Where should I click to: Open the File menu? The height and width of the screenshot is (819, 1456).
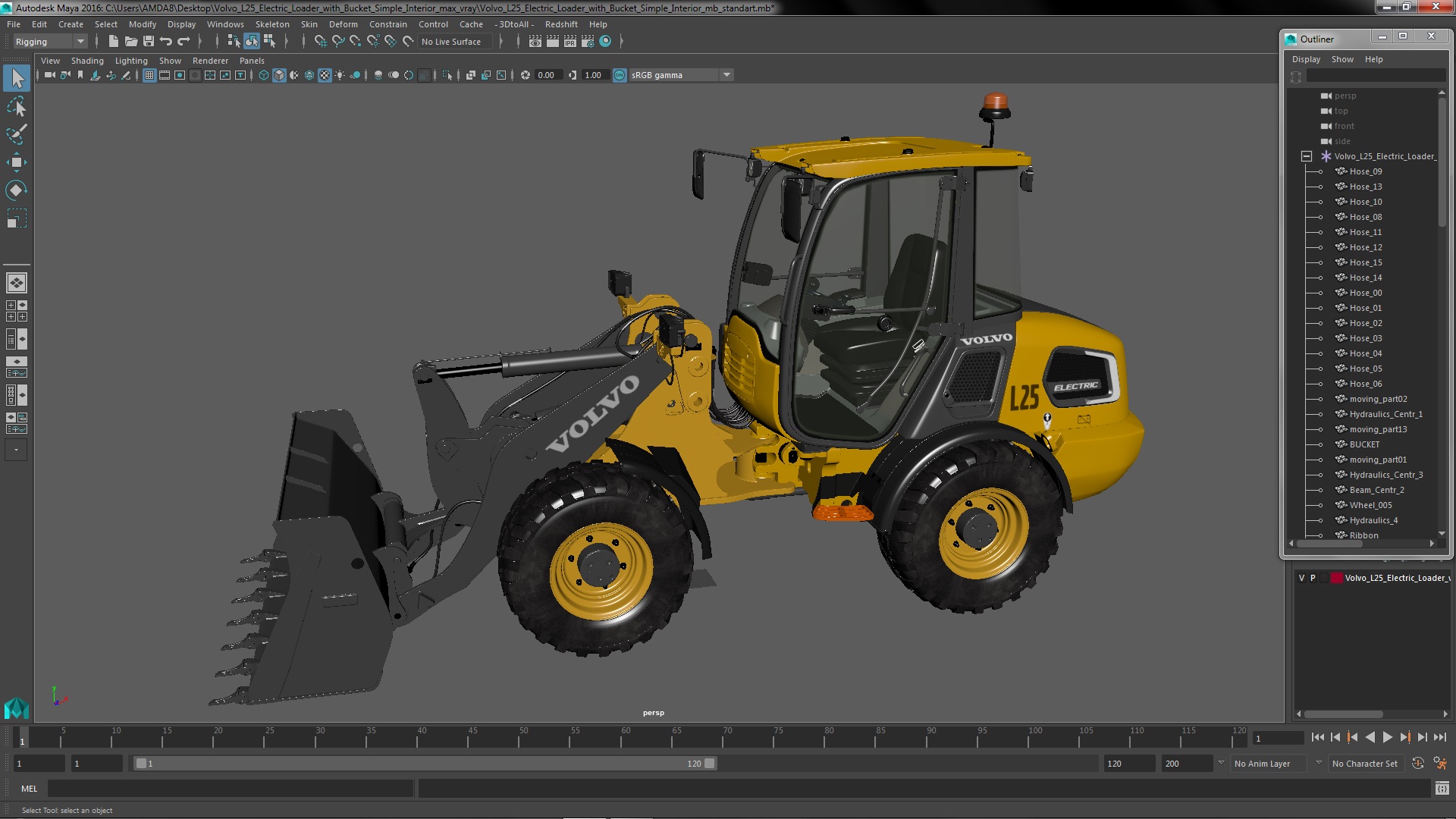click(x=14, y=24)
